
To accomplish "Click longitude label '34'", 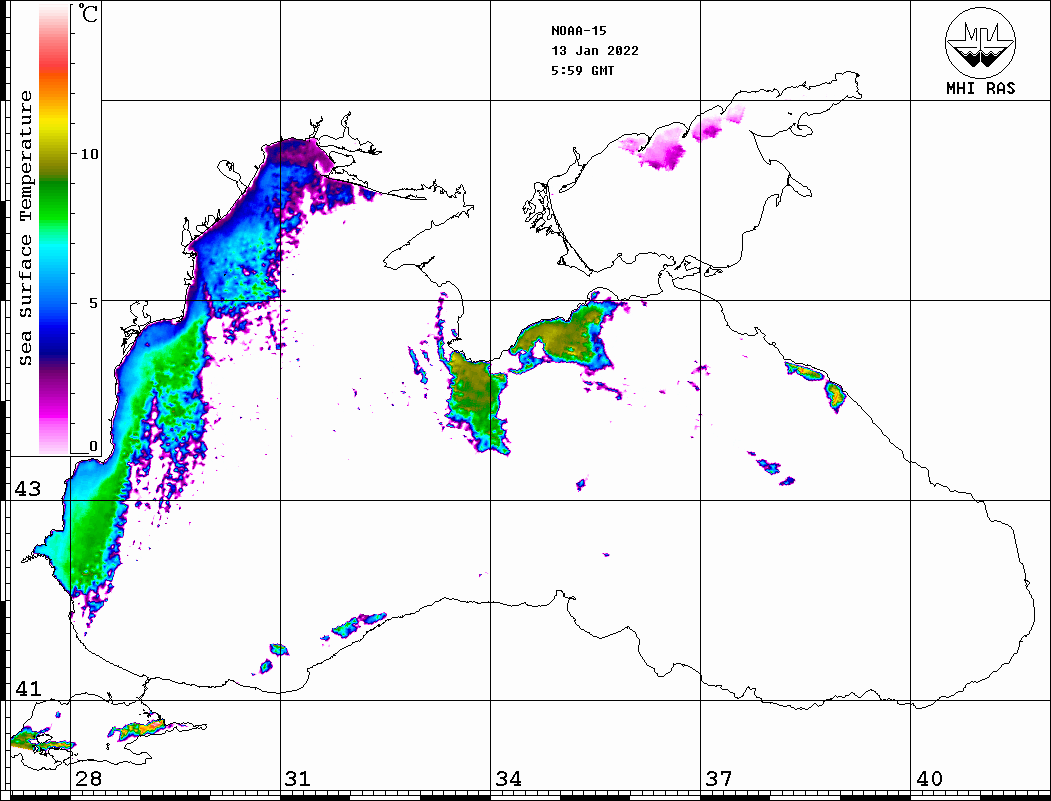I will coord(509,778).
